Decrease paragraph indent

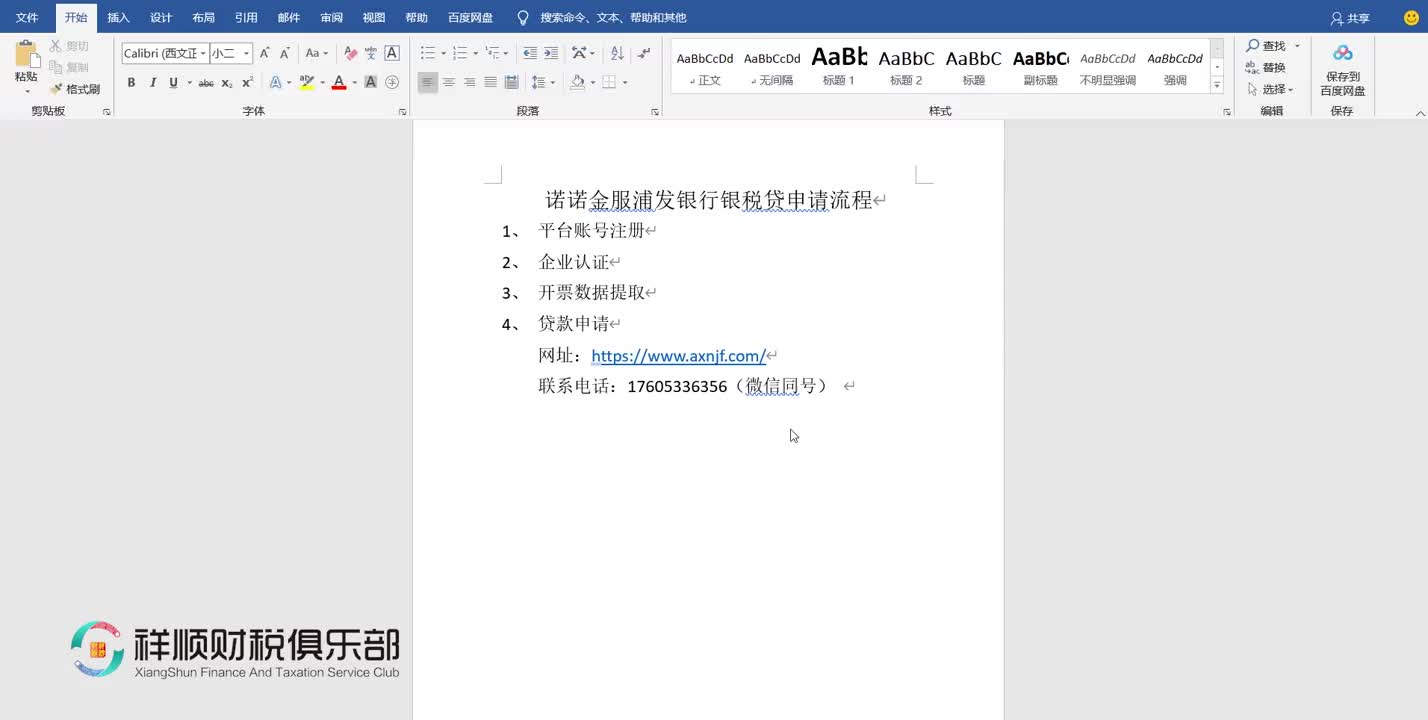pos(530,53)
